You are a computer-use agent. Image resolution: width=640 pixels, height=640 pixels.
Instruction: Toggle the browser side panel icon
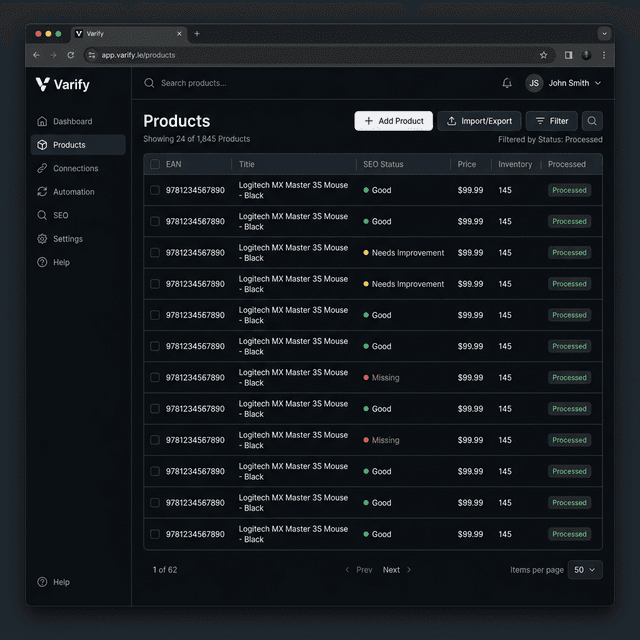pyautogui.click(x=568, y=55)
